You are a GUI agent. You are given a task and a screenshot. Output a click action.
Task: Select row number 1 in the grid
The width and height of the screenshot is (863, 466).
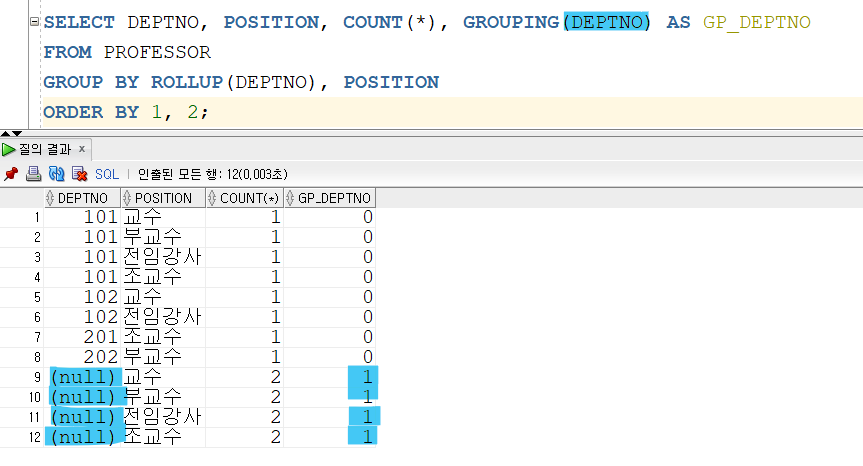pos(37,218)
